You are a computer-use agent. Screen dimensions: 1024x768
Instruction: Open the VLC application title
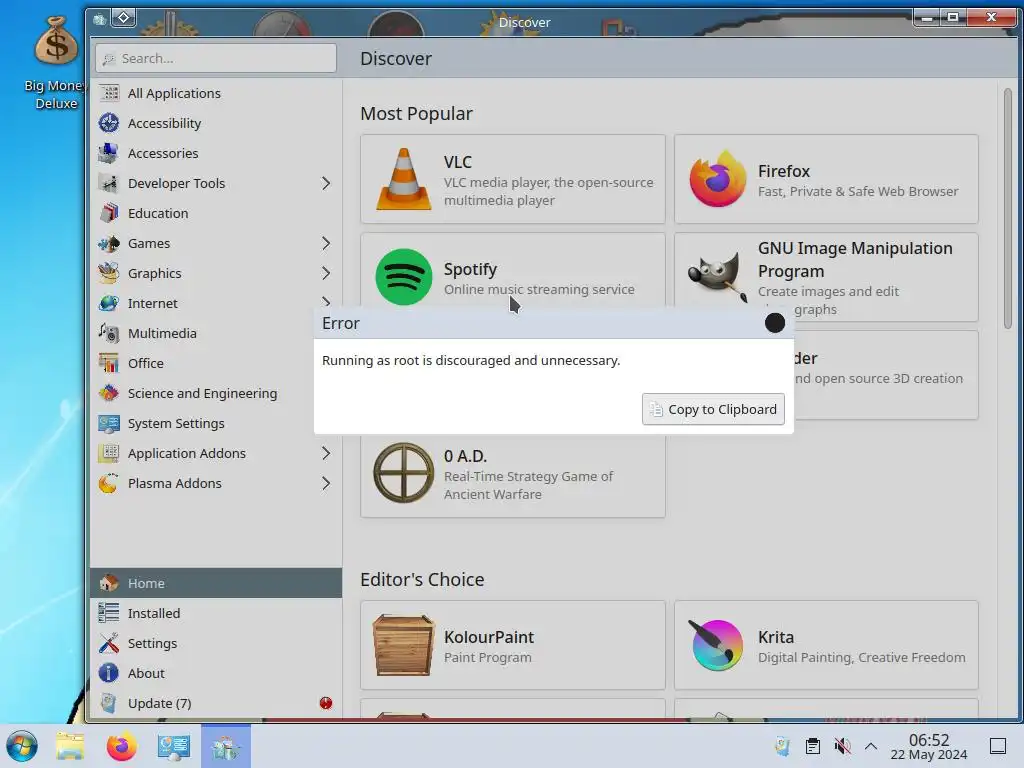point(458,162)
